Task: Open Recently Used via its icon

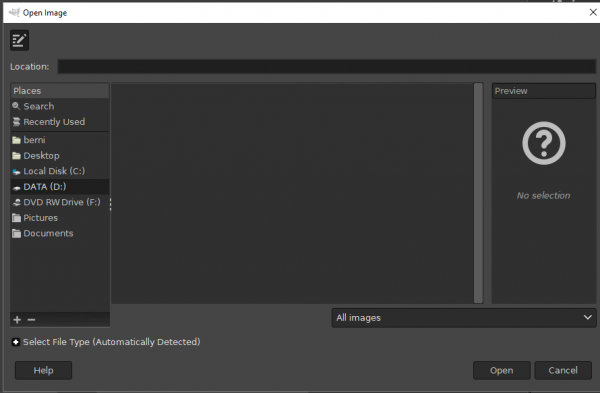Action: [16, 122]
